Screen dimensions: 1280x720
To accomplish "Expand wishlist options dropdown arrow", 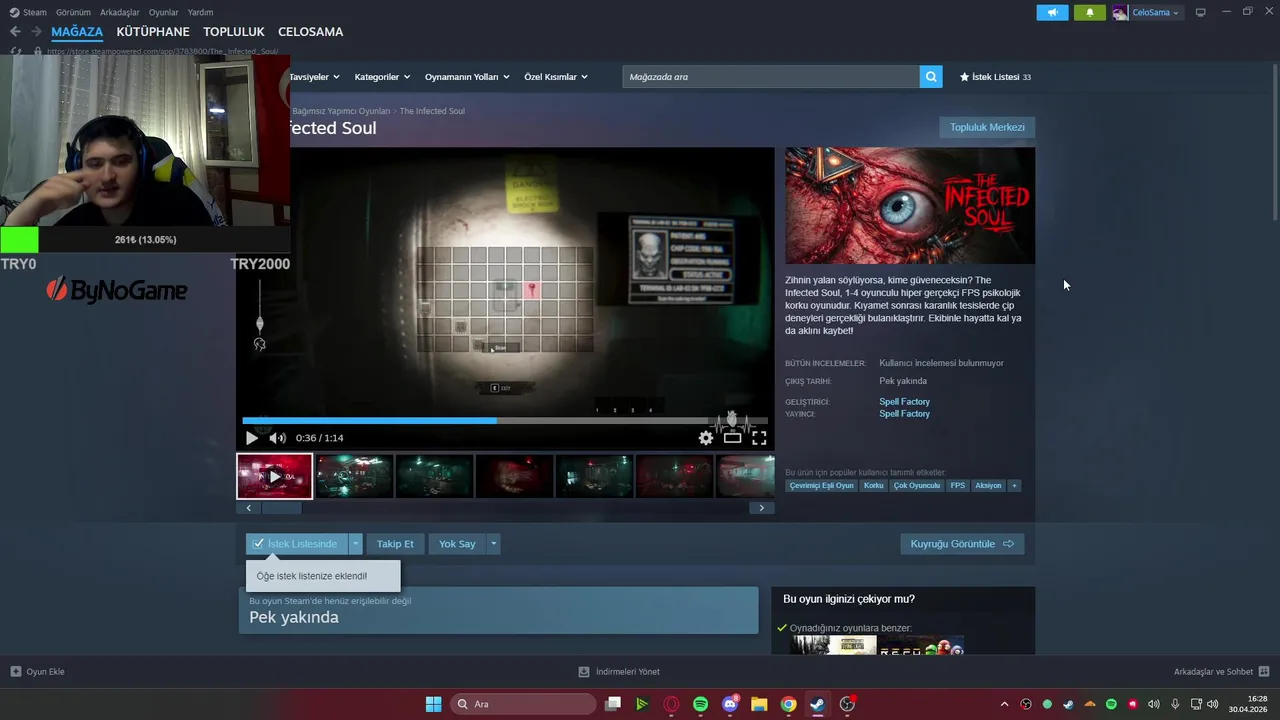I will point(355,544).
